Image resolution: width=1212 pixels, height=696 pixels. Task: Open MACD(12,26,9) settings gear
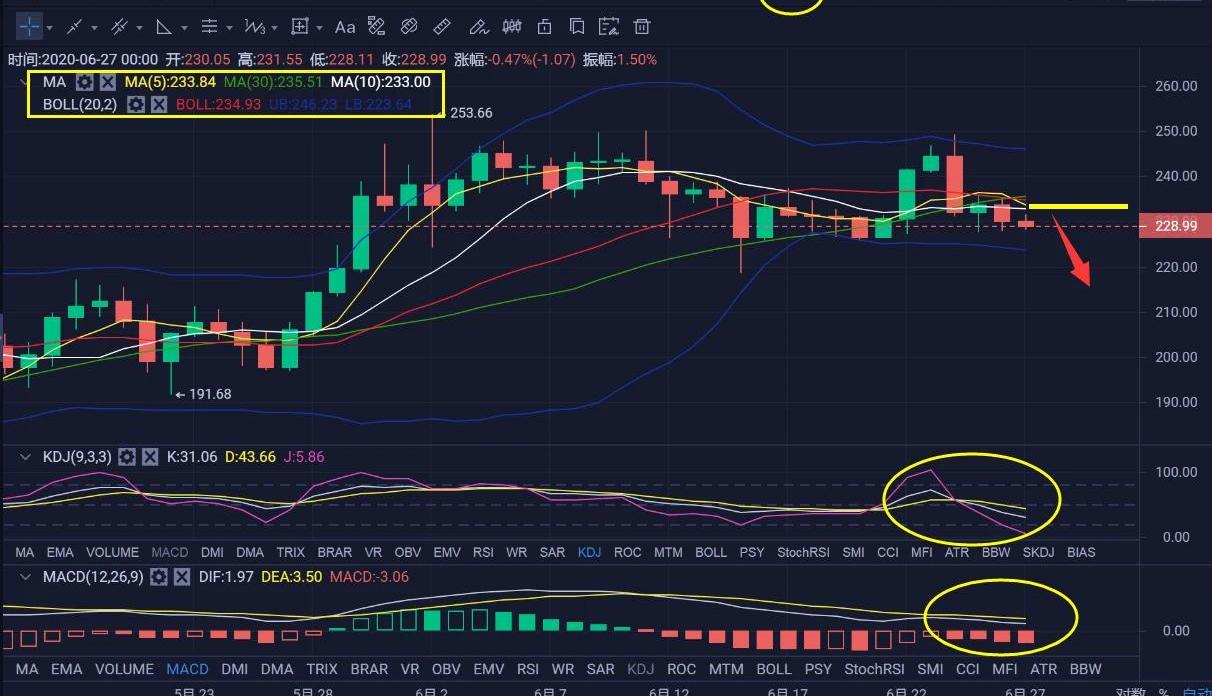point(159,577)
